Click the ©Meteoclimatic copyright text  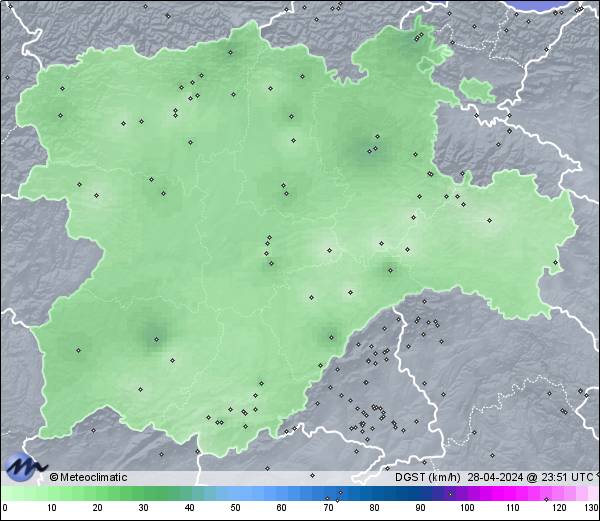(88, 477)
